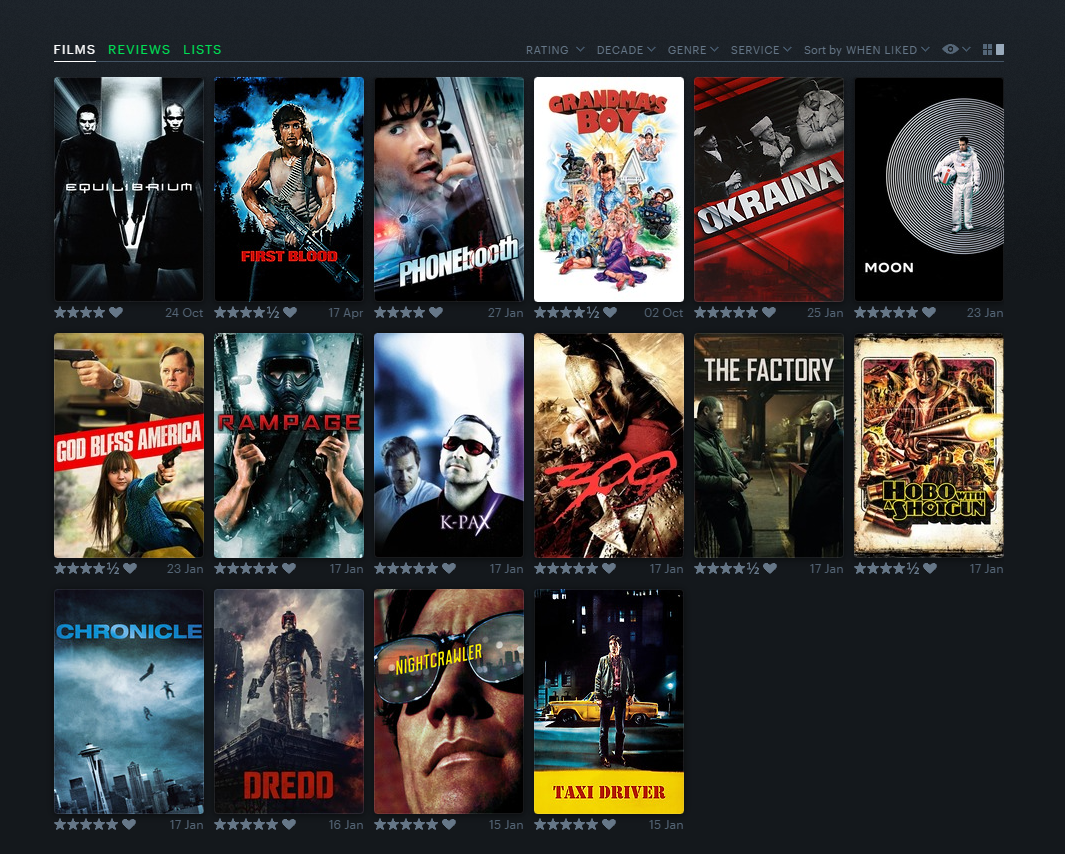The image size is (1065, 854).
Task: Open the First Blood poster
Action: pos(289,189)
